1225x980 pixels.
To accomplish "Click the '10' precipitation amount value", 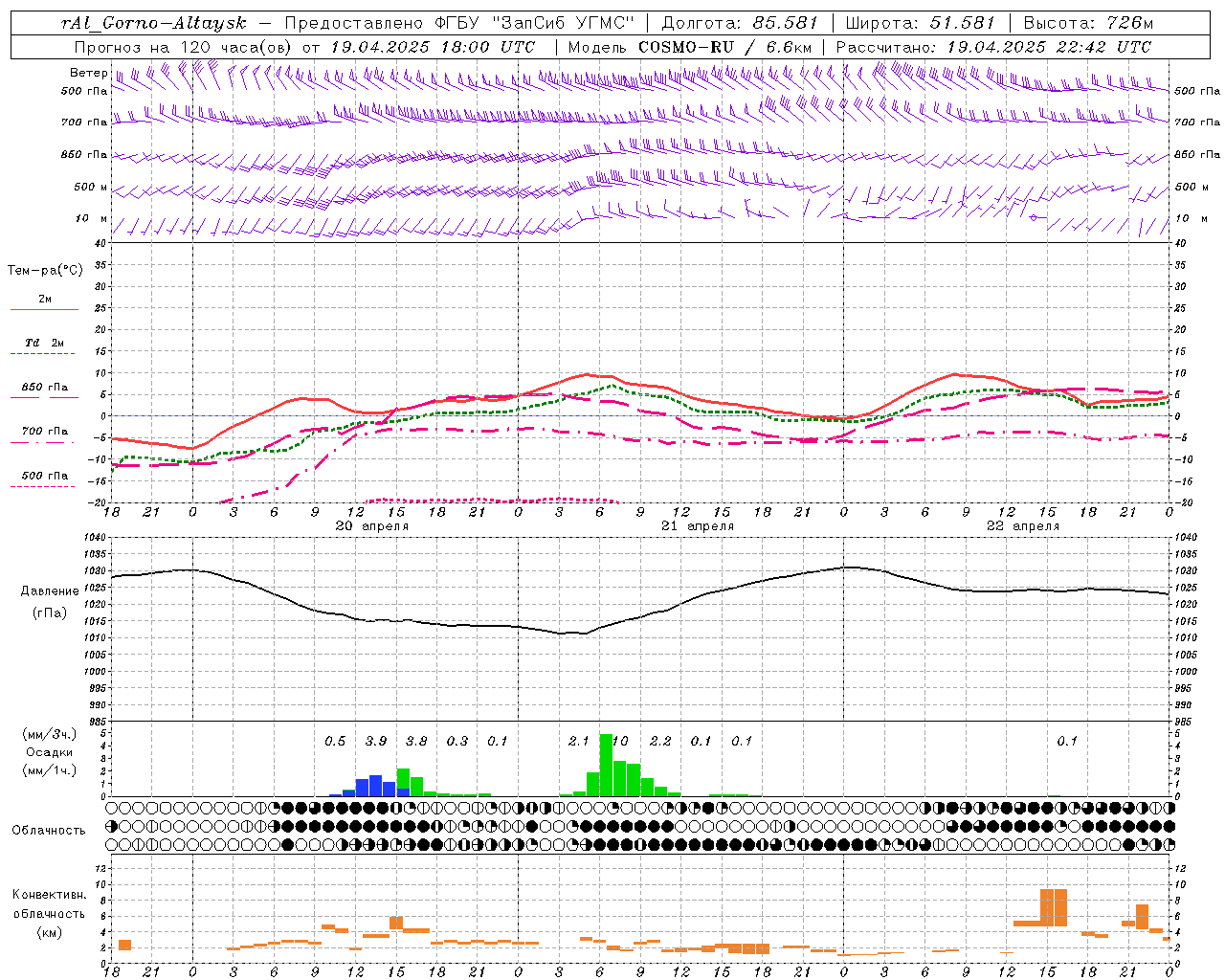I will 620,741.
